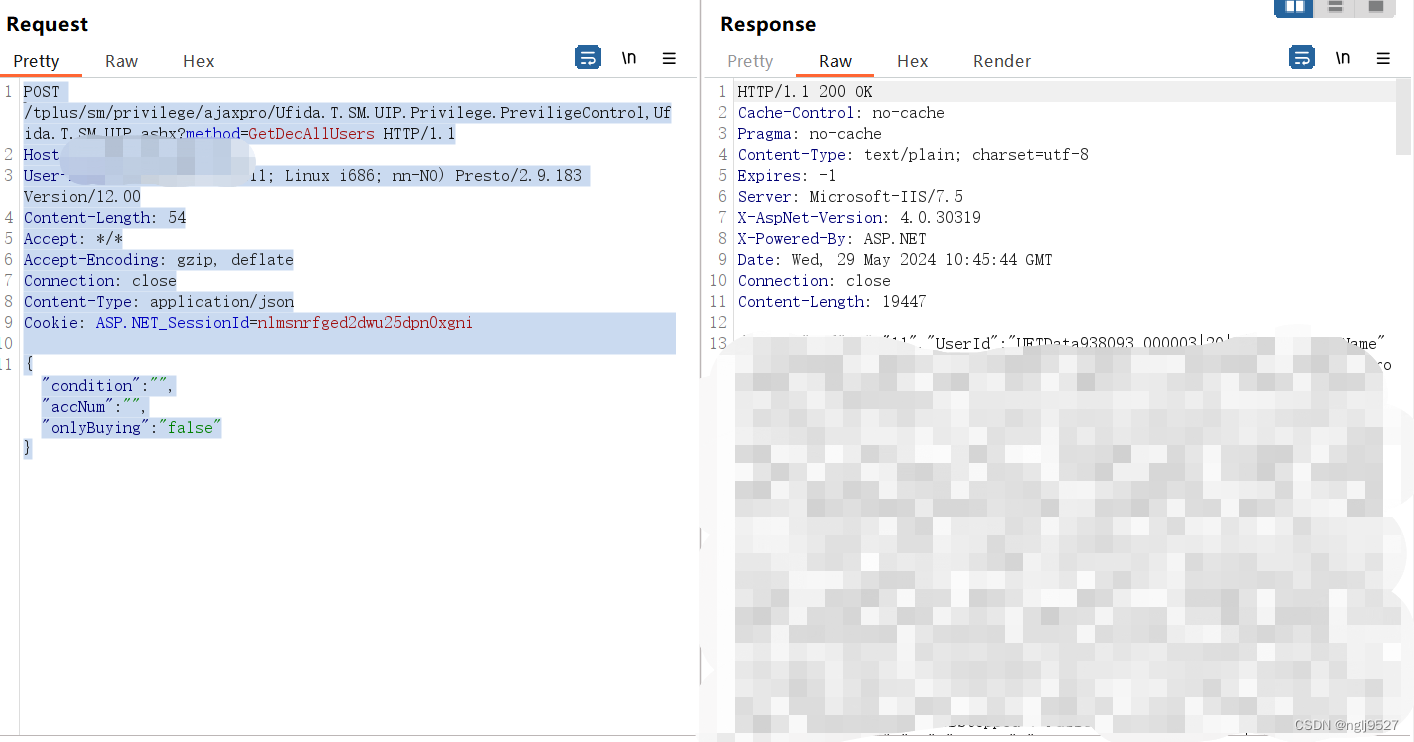Click the /tplus/sm/privilege/ajaxpro URL path line

[347, 113]
